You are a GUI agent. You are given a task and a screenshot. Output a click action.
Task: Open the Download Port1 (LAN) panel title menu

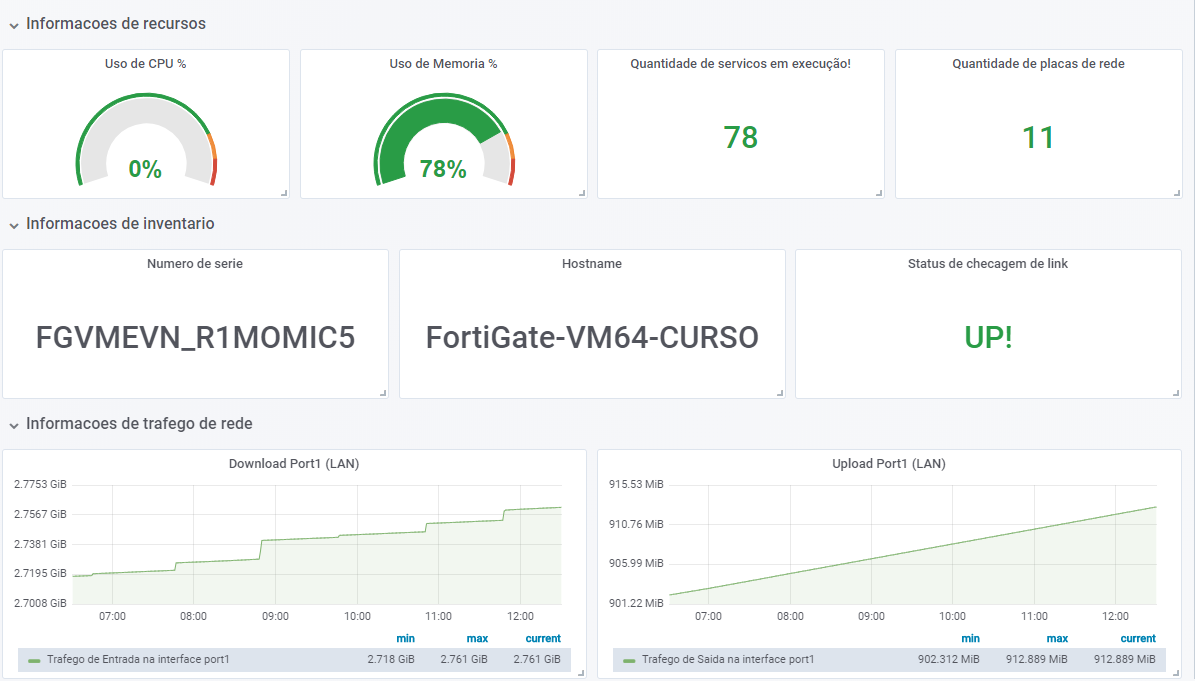[x=293, y=464]
